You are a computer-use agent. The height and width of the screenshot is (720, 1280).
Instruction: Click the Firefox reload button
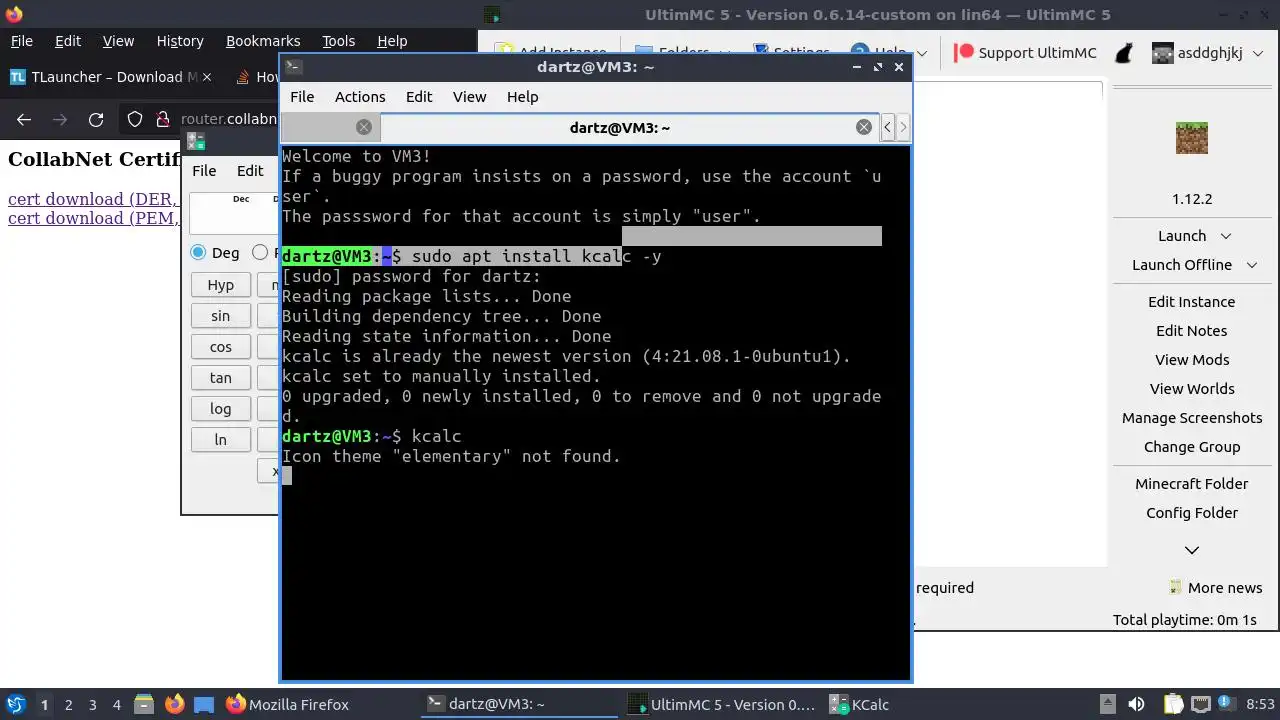[x=96, y=120]
